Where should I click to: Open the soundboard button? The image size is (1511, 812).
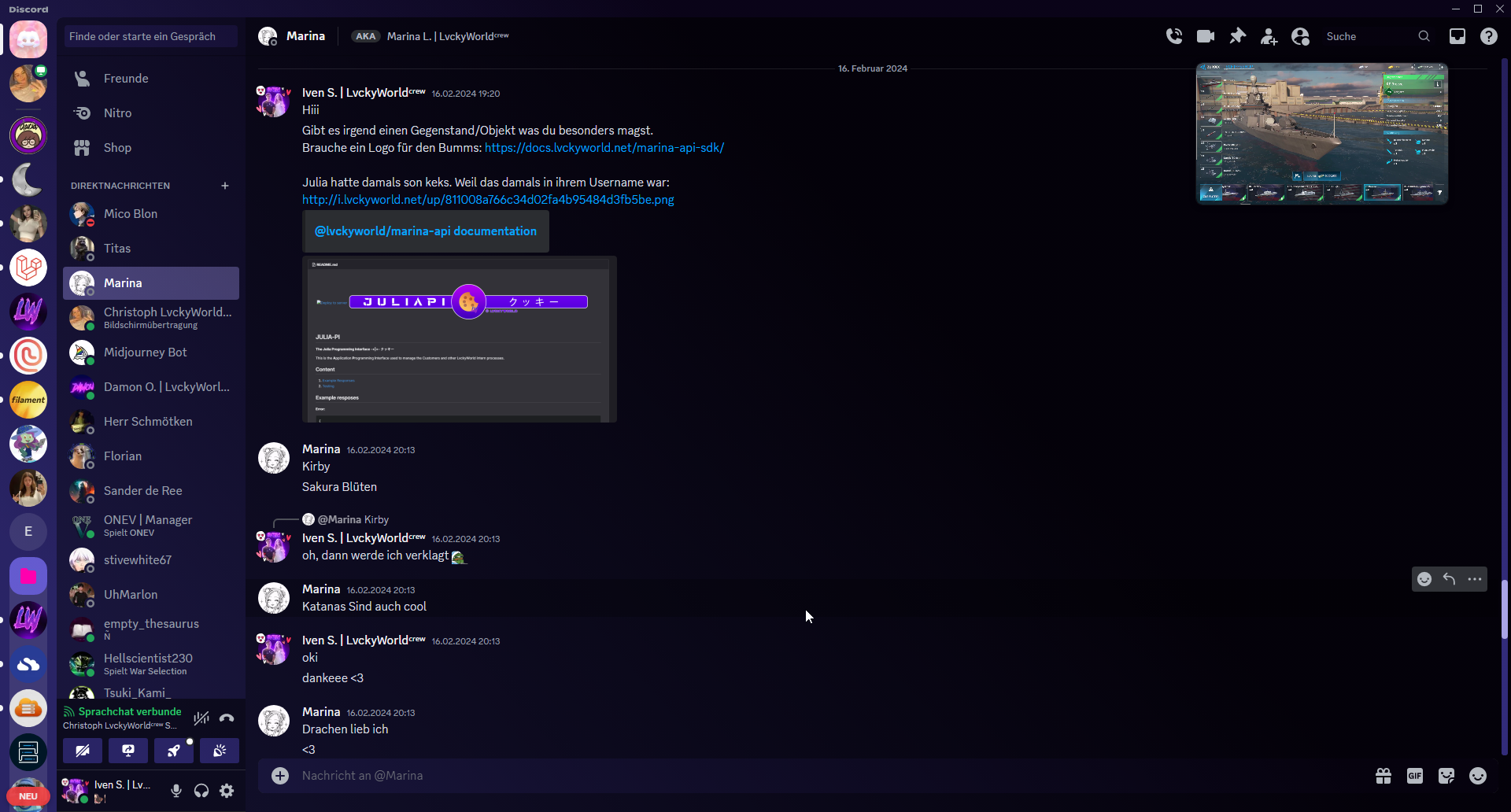coord(220,751)
